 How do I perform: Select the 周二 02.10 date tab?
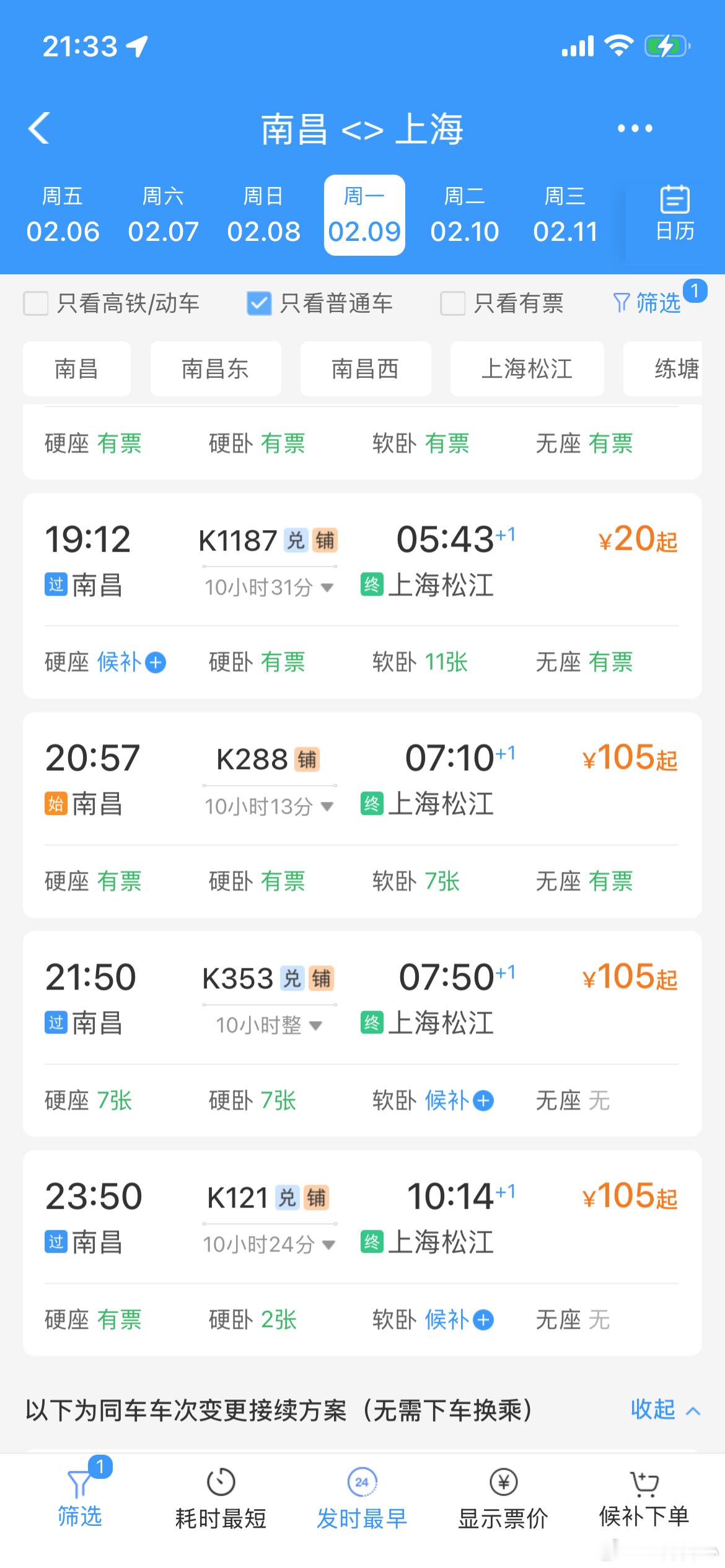465,215
